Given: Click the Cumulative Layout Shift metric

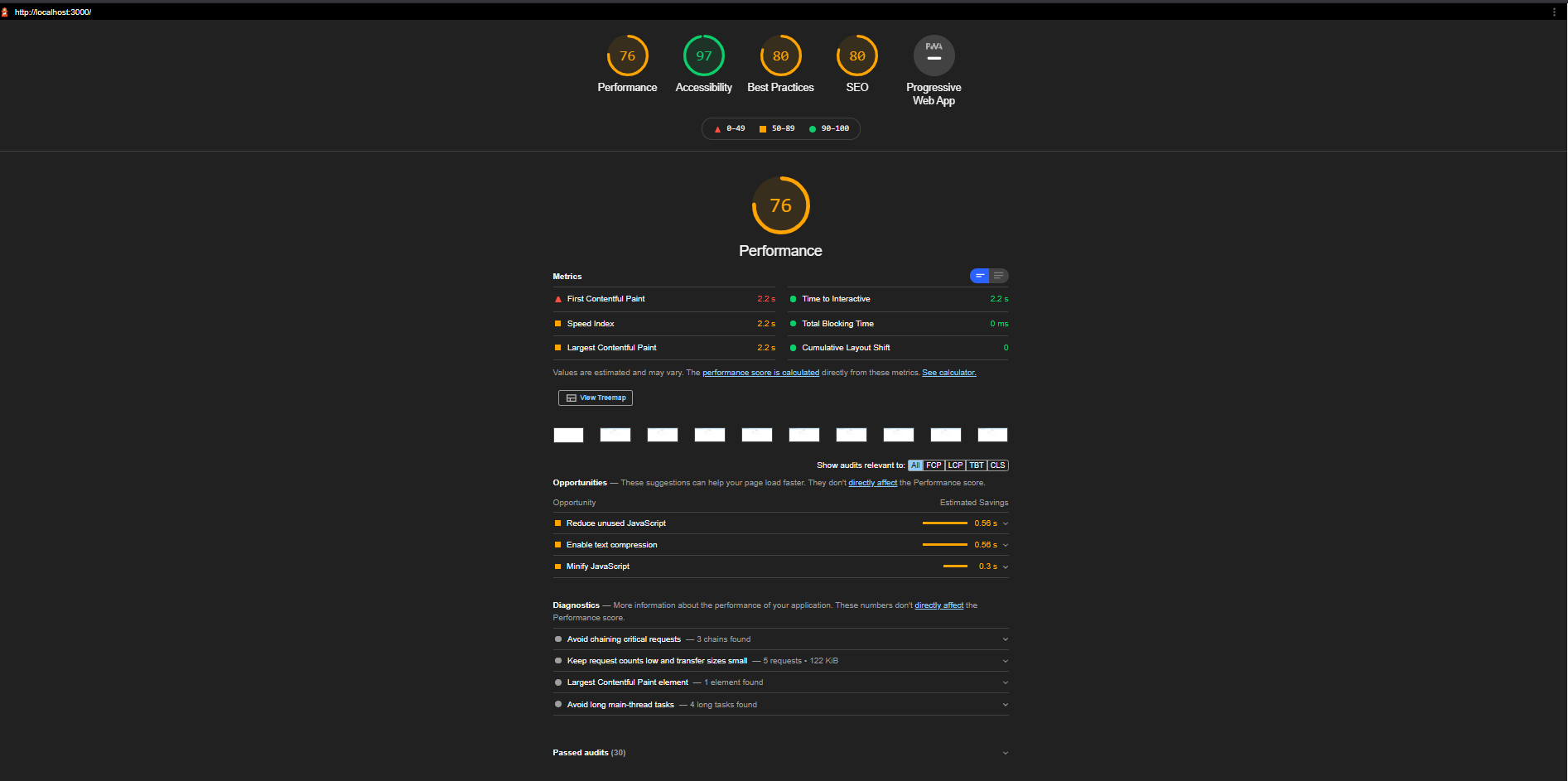Looking at the screenshot, I should [x=899, y=348].
